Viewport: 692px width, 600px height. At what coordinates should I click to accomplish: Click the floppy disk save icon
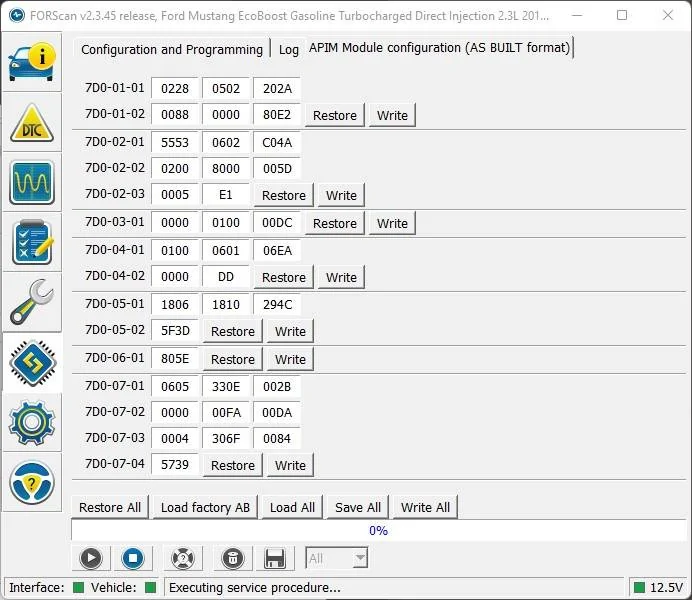274,558
